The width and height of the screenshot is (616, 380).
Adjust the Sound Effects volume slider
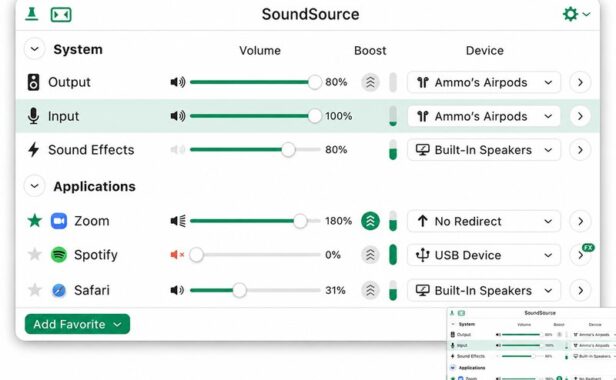tap(255, 150)
